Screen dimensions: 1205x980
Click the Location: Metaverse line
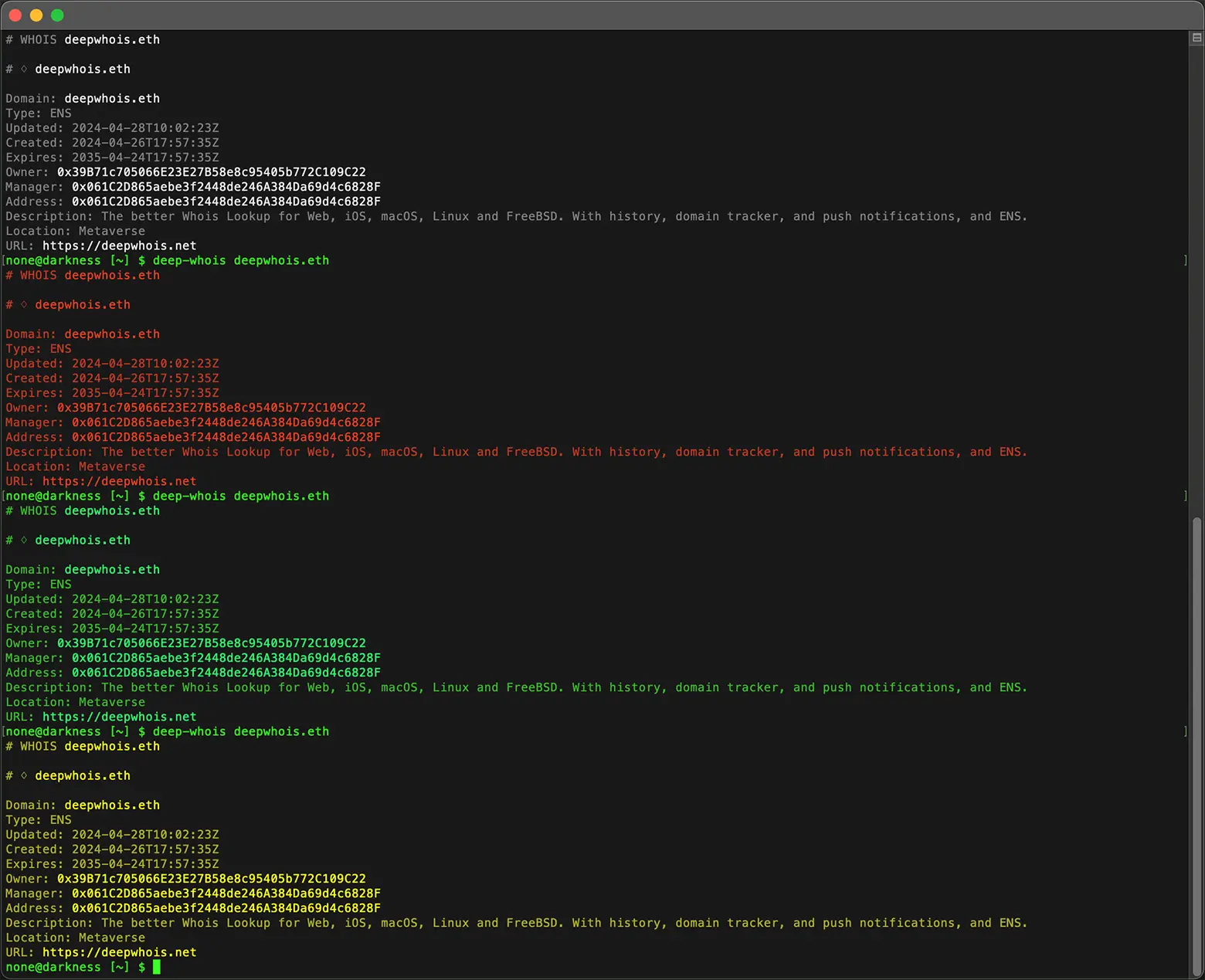pos(75,230)
